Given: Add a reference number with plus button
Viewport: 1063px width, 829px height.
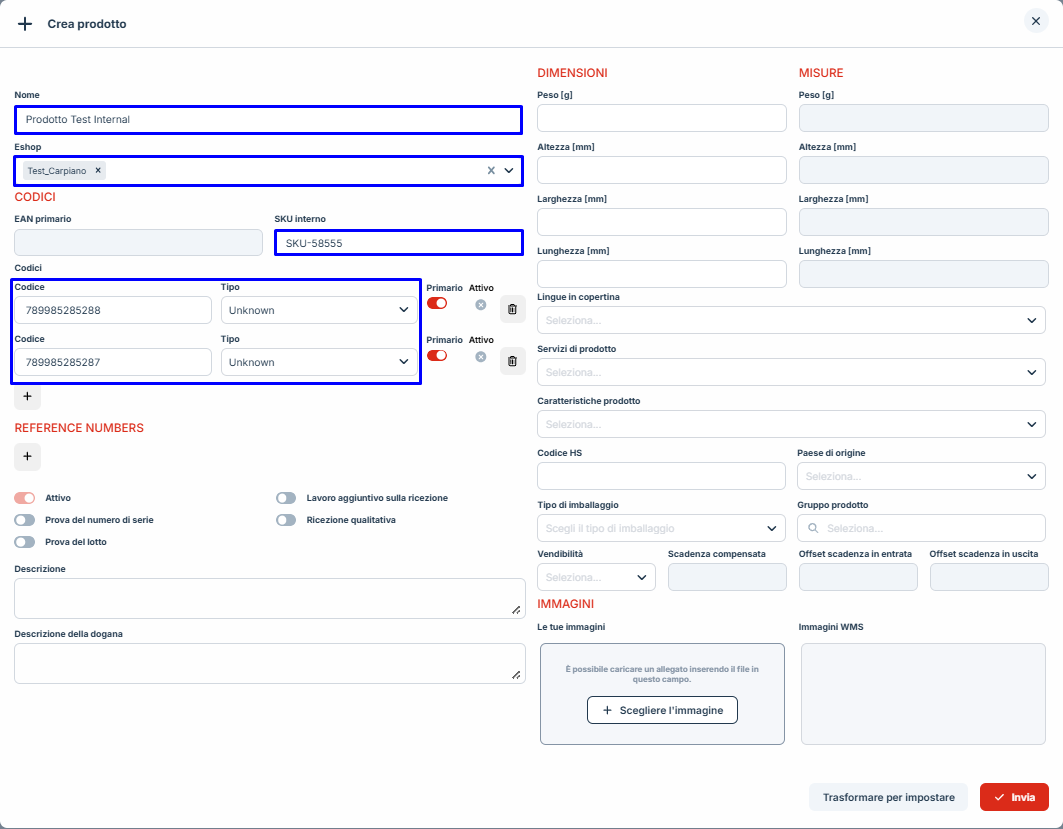Looking at the screenshot, I should [x=27, y=457].
